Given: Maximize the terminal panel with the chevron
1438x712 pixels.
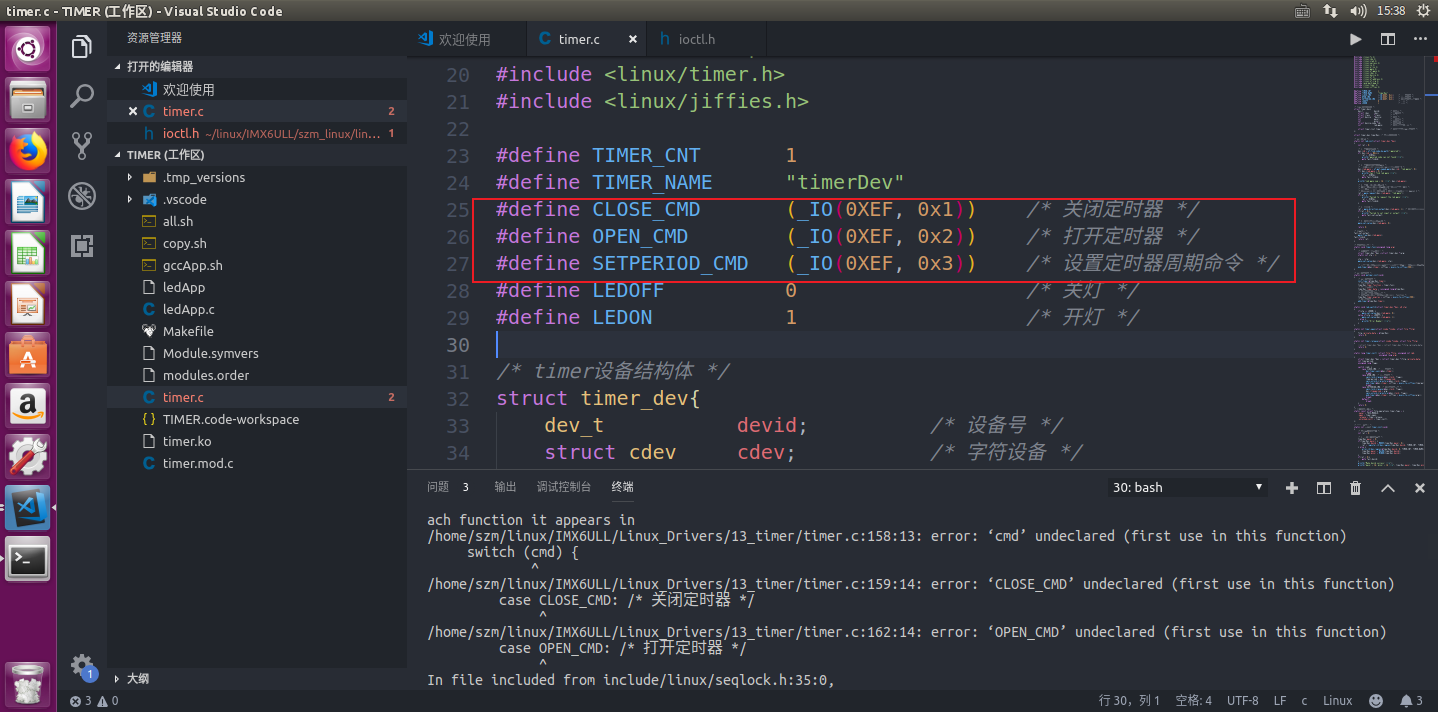Looking at the screenshot, I should coord(1388,488).
